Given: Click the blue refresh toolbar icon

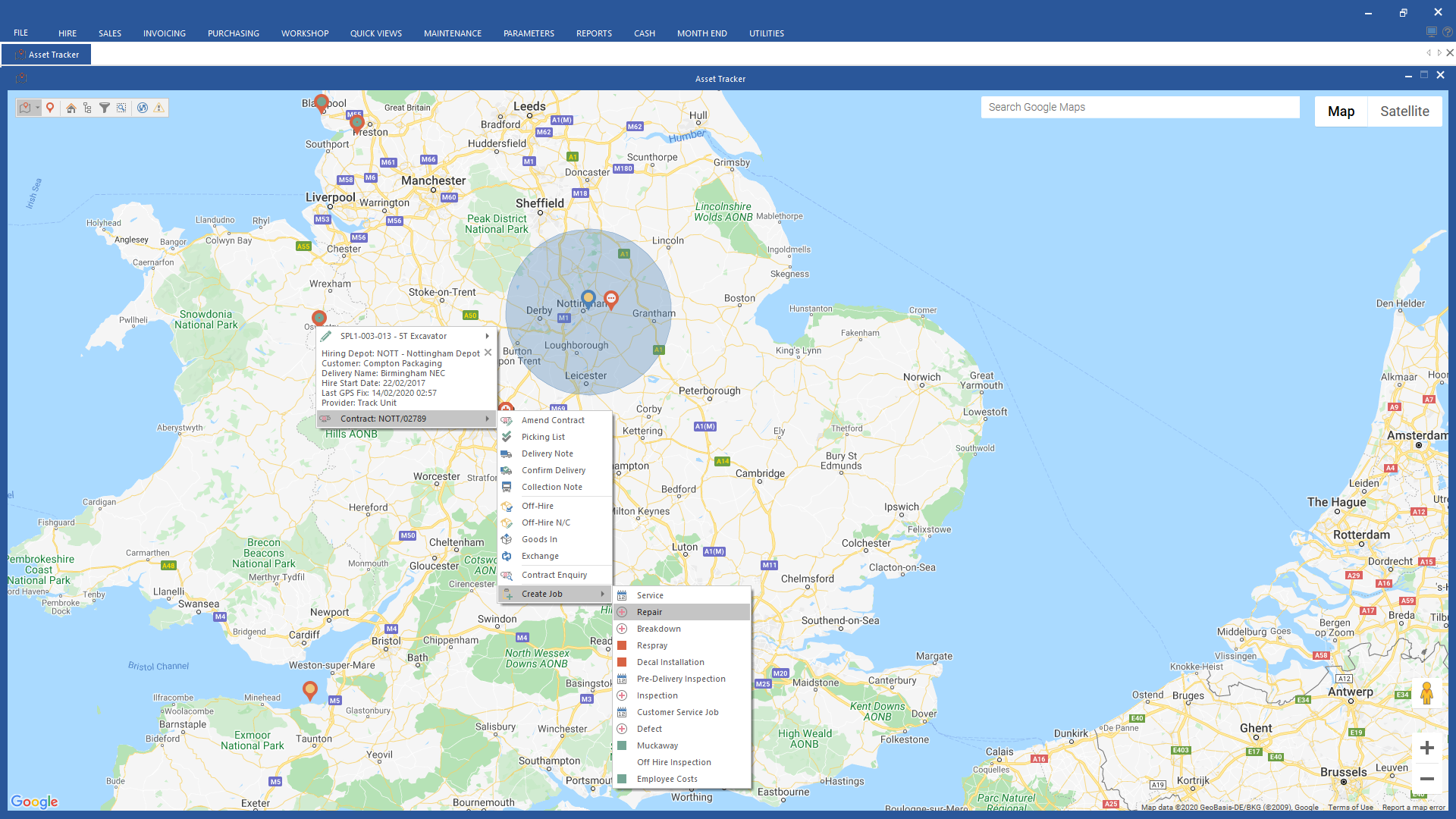Looking at the screenshot, I should 143,108.
